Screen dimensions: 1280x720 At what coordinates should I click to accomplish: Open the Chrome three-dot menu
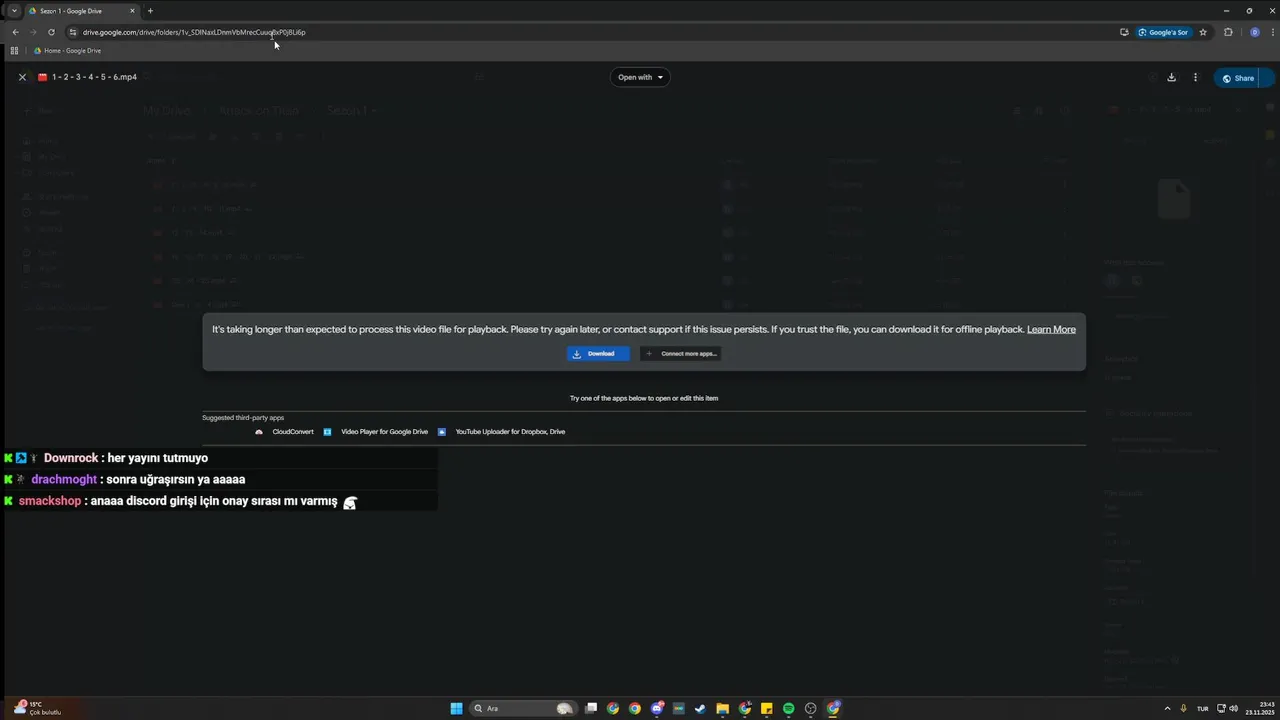pyautogui.click(x=1271, y=32)
